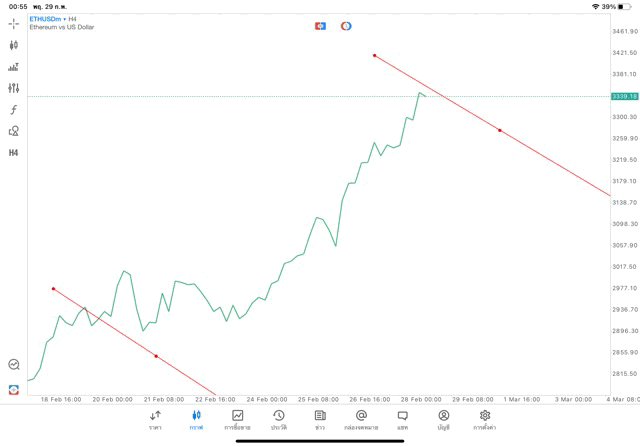
Task: Tap the round chart icon at bottom left
Action: coord(14,365)
